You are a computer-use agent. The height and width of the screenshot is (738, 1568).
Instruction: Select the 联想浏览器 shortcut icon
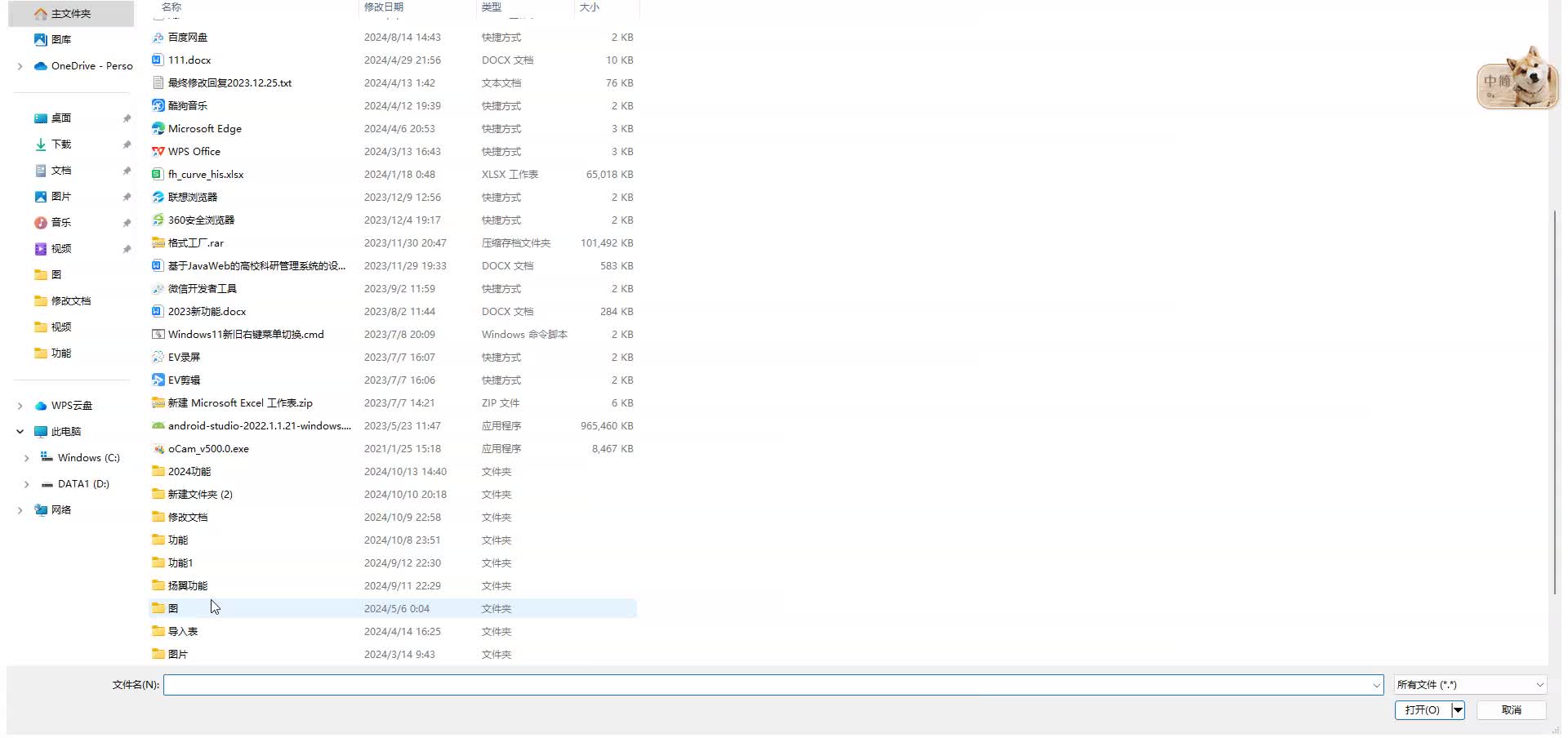coord(158,198)
